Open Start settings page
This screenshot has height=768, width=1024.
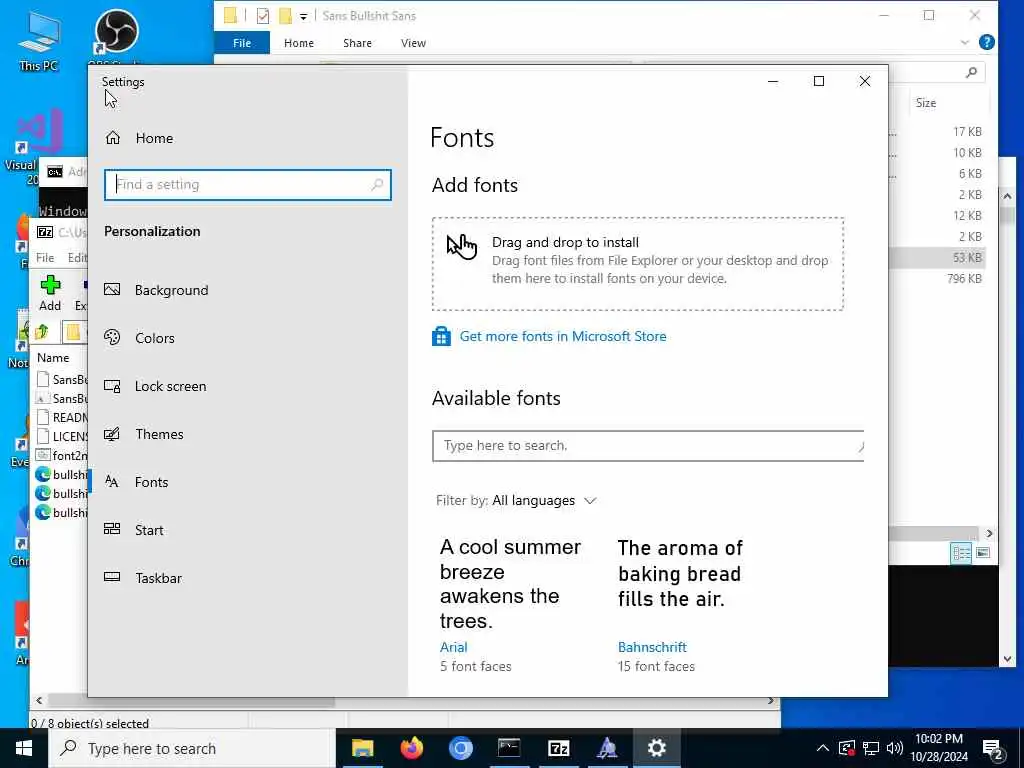(x=134, y=530)
